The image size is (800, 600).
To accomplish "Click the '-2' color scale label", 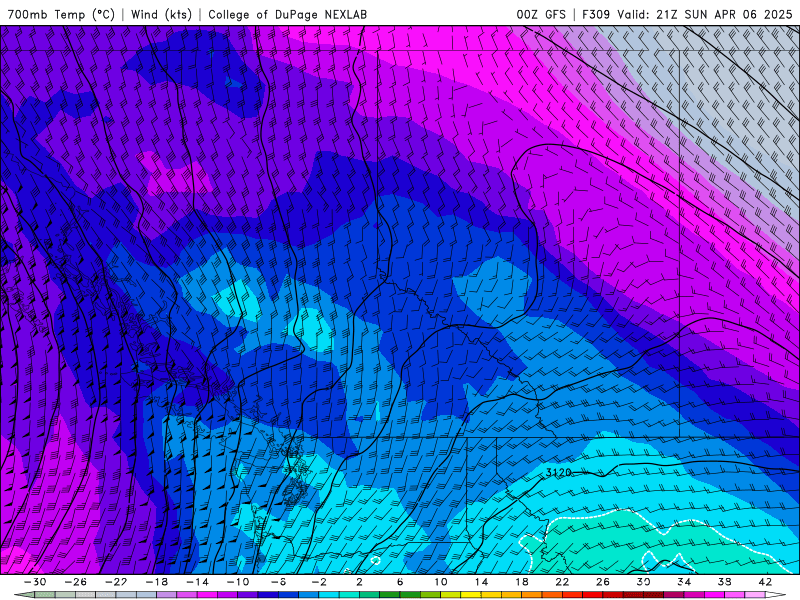I will [x=319, y=582].
